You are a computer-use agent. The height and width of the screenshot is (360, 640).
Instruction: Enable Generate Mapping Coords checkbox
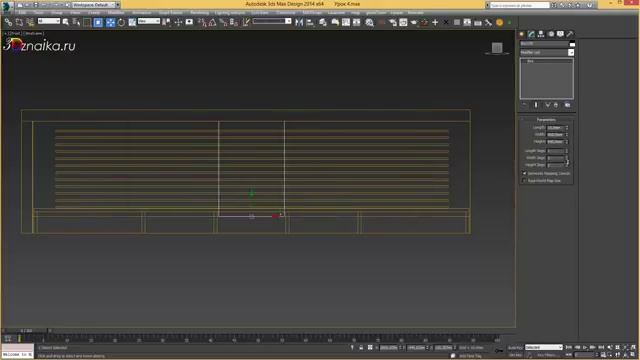524,173
